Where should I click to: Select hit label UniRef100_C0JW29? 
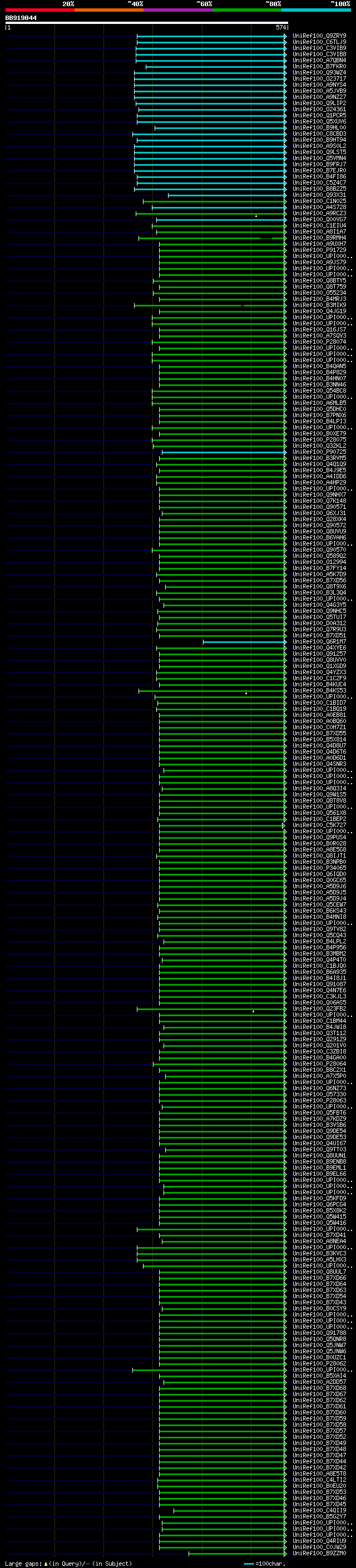(x=319, y=1547)
